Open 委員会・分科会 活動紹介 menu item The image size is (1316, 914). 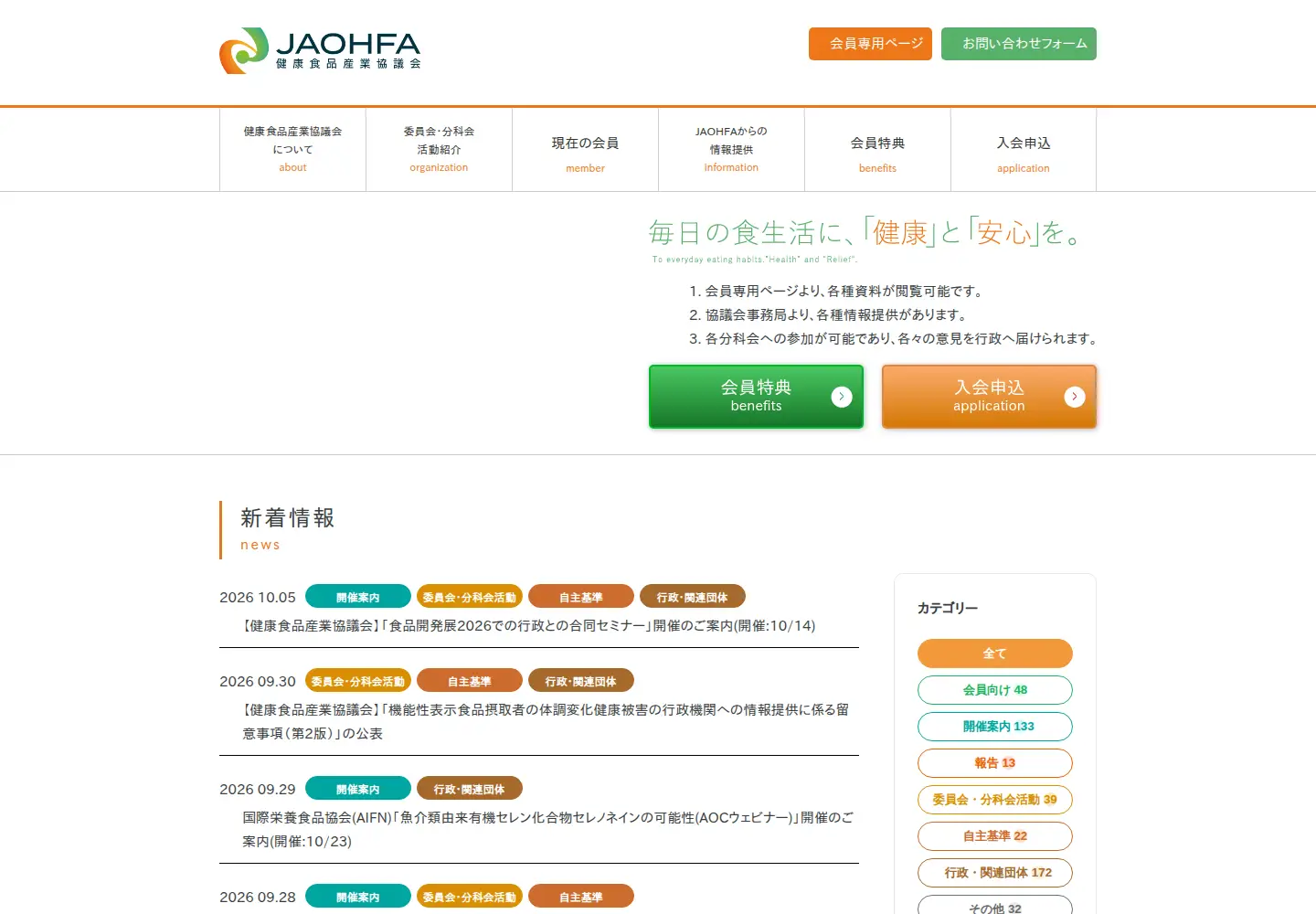pyautogui.click(x=439, y=149)
